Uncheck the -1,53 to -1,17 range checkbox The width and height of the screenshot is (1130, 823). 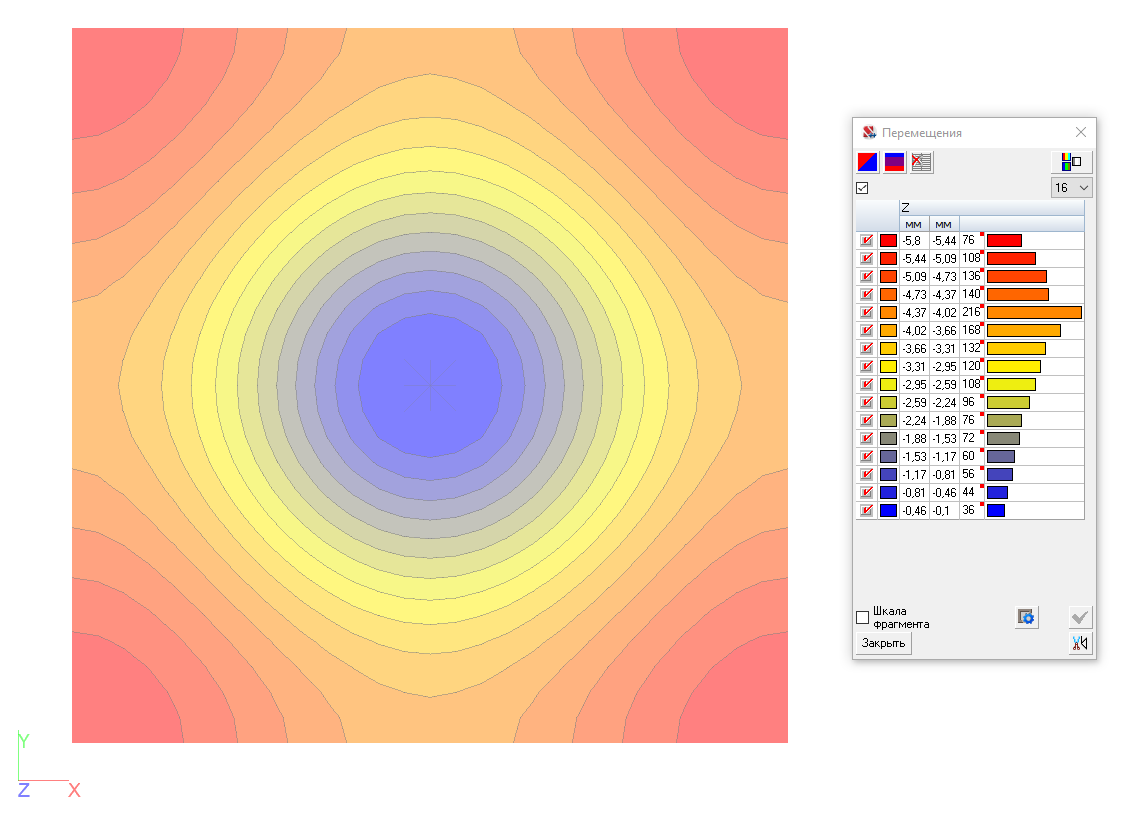point(866,457)
